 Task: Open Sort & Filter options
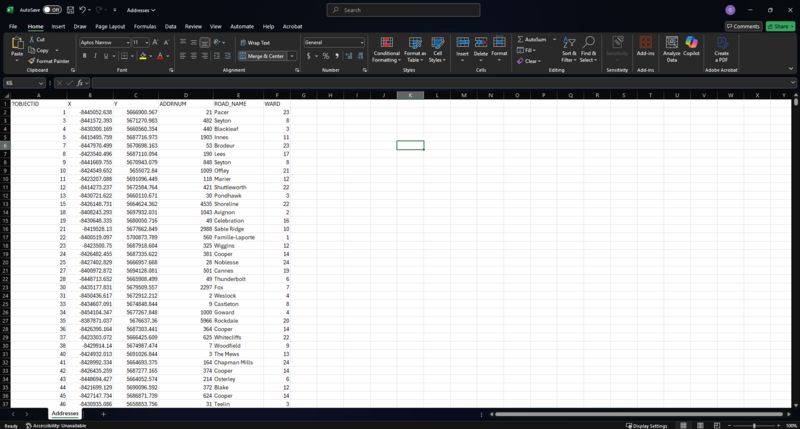[568, 49]
